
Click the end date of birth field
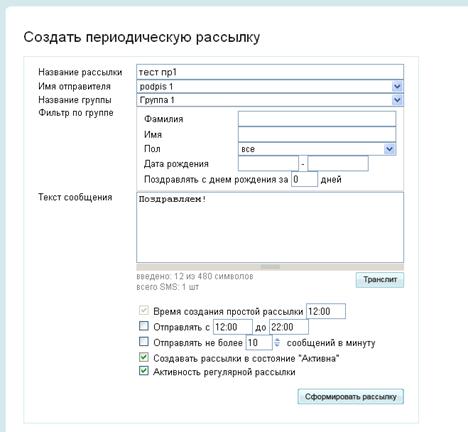click(338, 164)
